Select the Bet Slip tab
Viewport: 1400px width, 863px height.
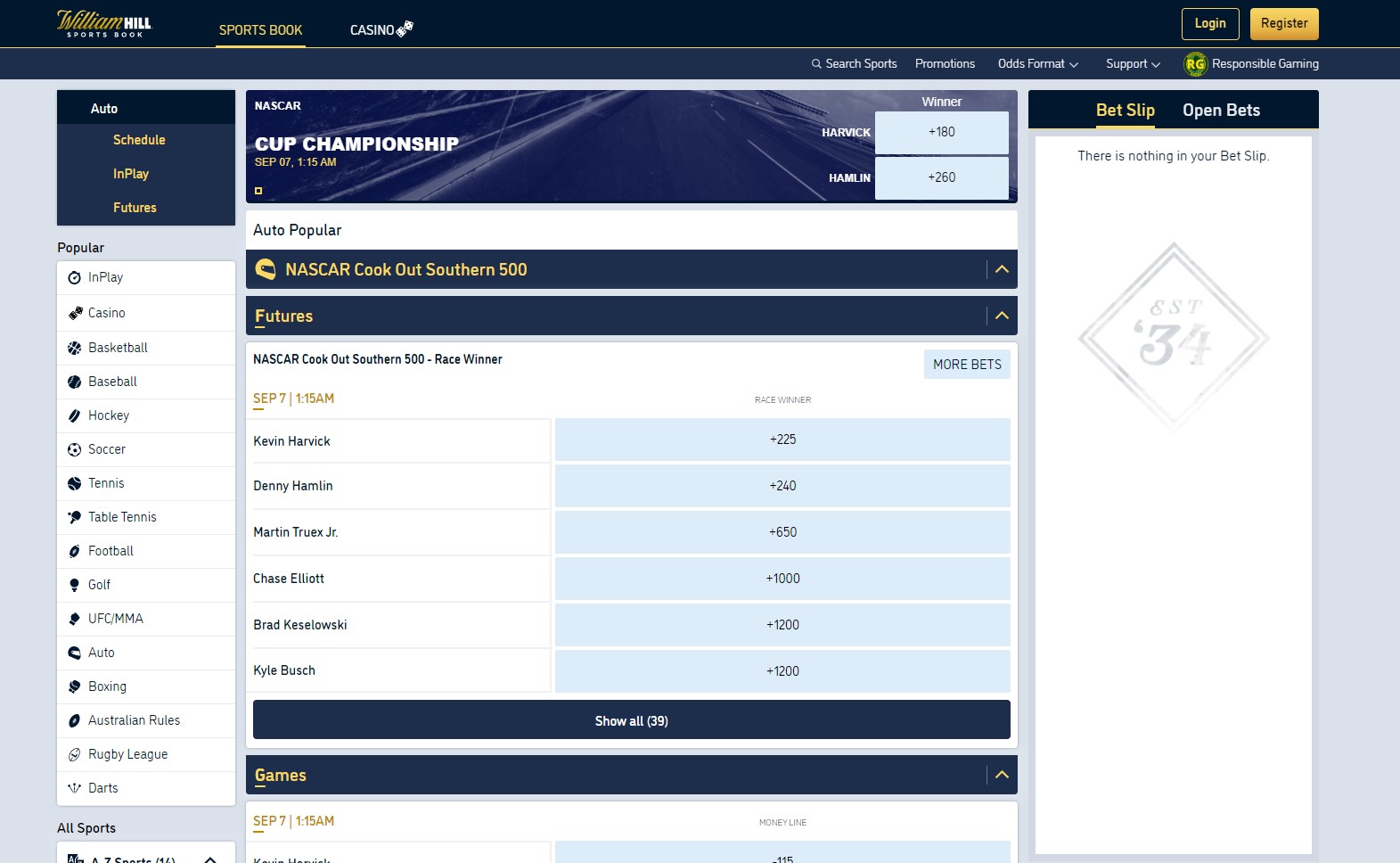[x=1125, y=111]
